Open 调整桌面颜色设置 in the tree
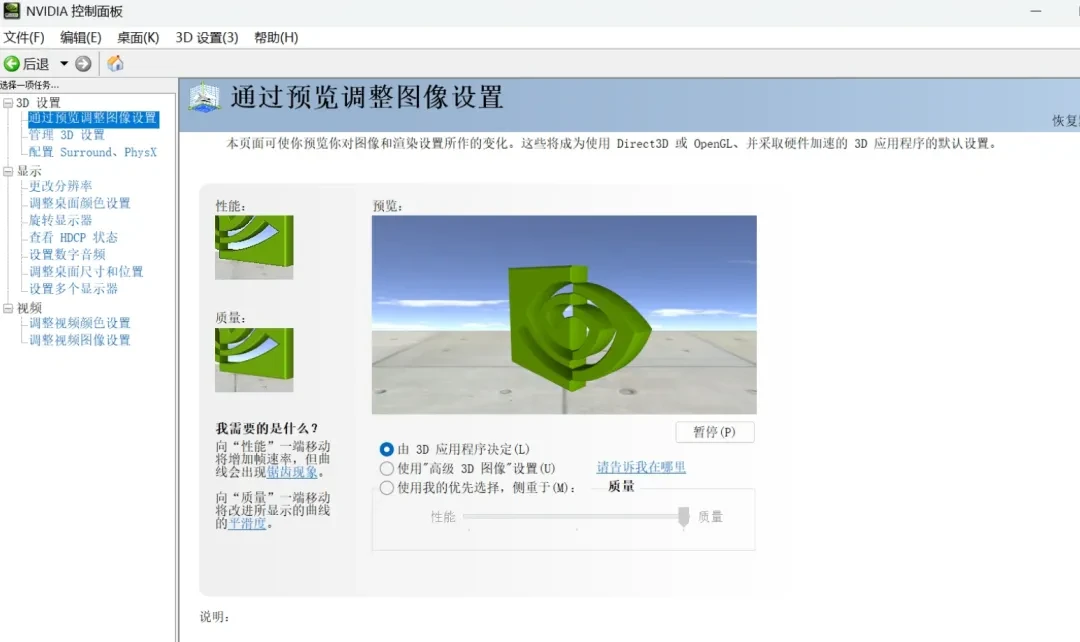Image resolution: width=1080 pixels, height=642 pixels. (79, 203)
